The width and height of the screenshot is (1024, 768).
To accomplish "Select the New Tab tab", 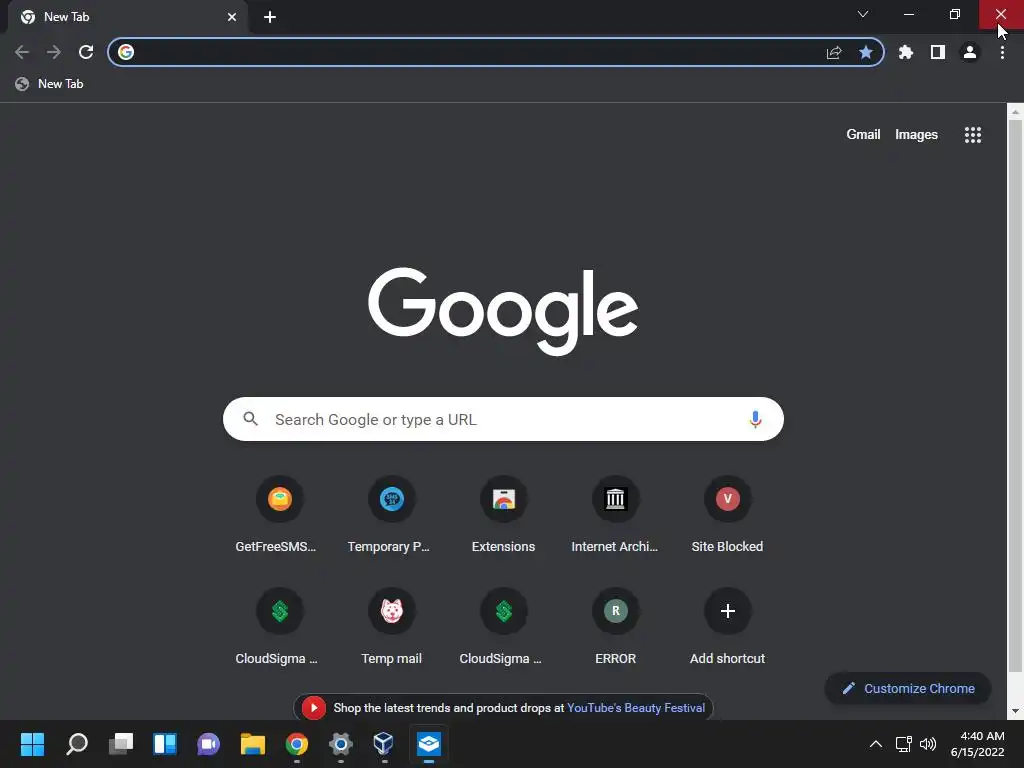I will pyautogui.click(x=127, y=17).
